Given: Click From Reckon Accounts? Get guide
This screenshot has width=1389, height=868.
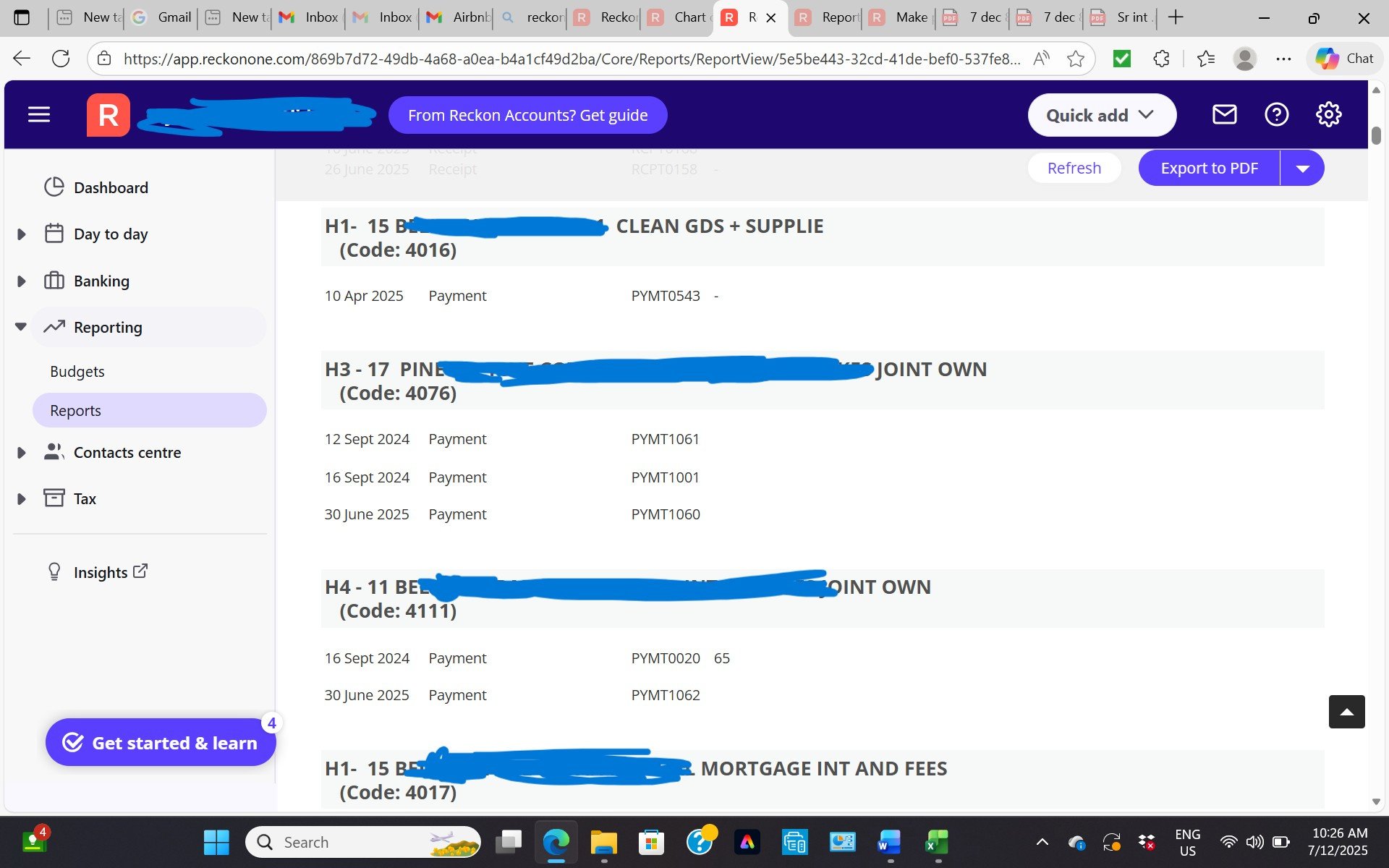Looking at the screenshot, I should 527,115.
